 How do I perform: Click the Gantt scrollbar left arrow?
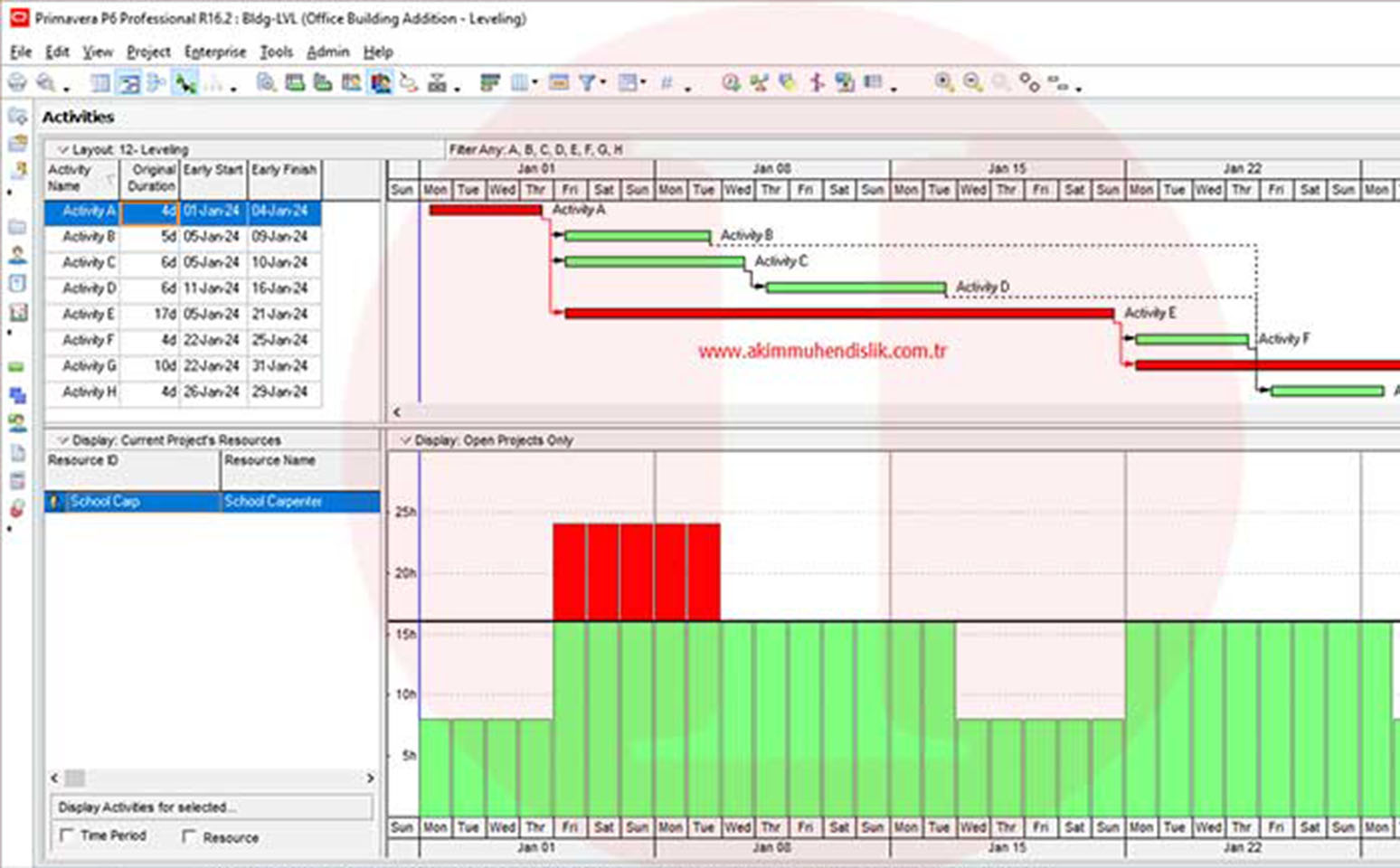tap(397, 411)
